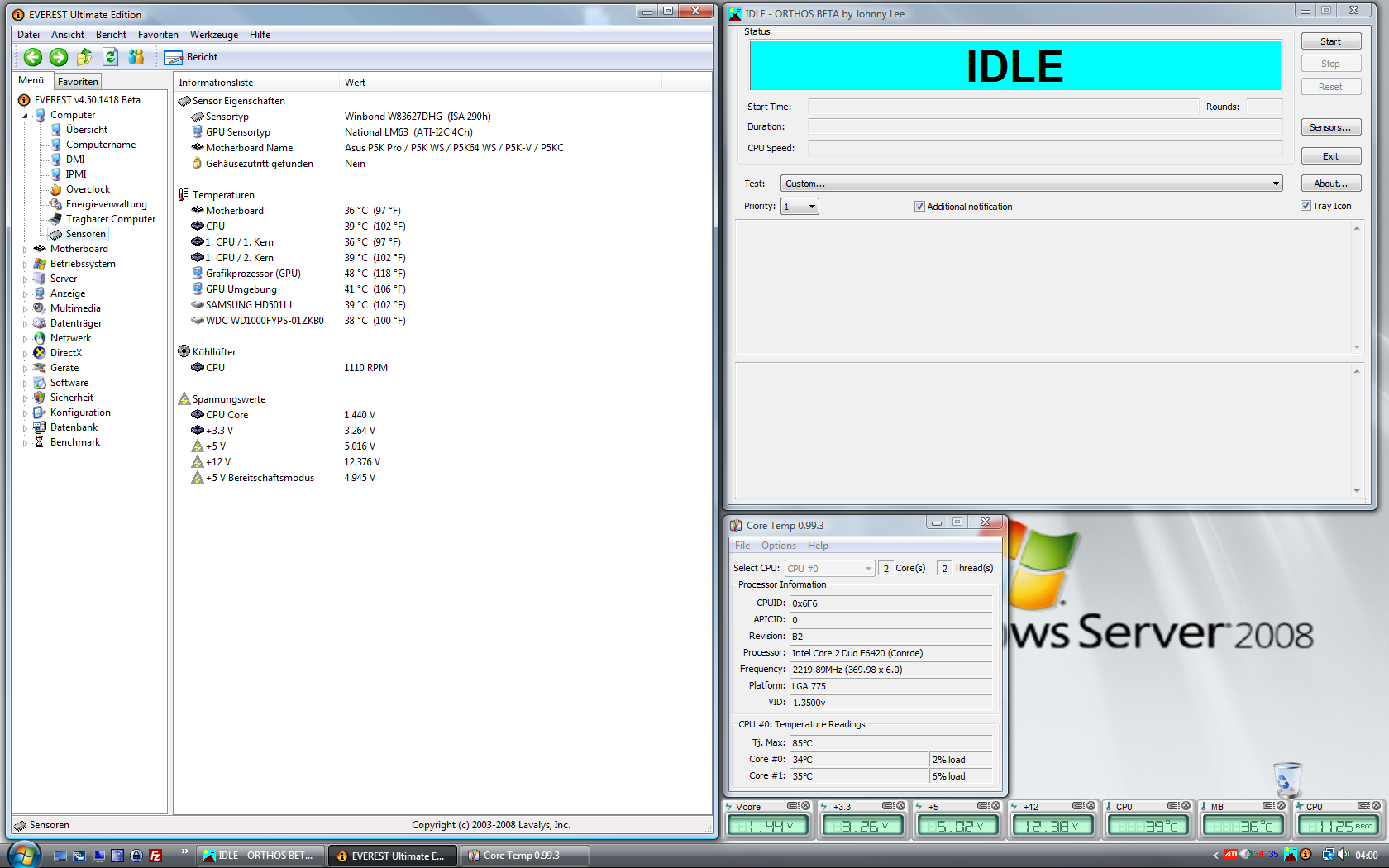Open the Options menu in Core Temp
1389x868 pixels.
779,546
